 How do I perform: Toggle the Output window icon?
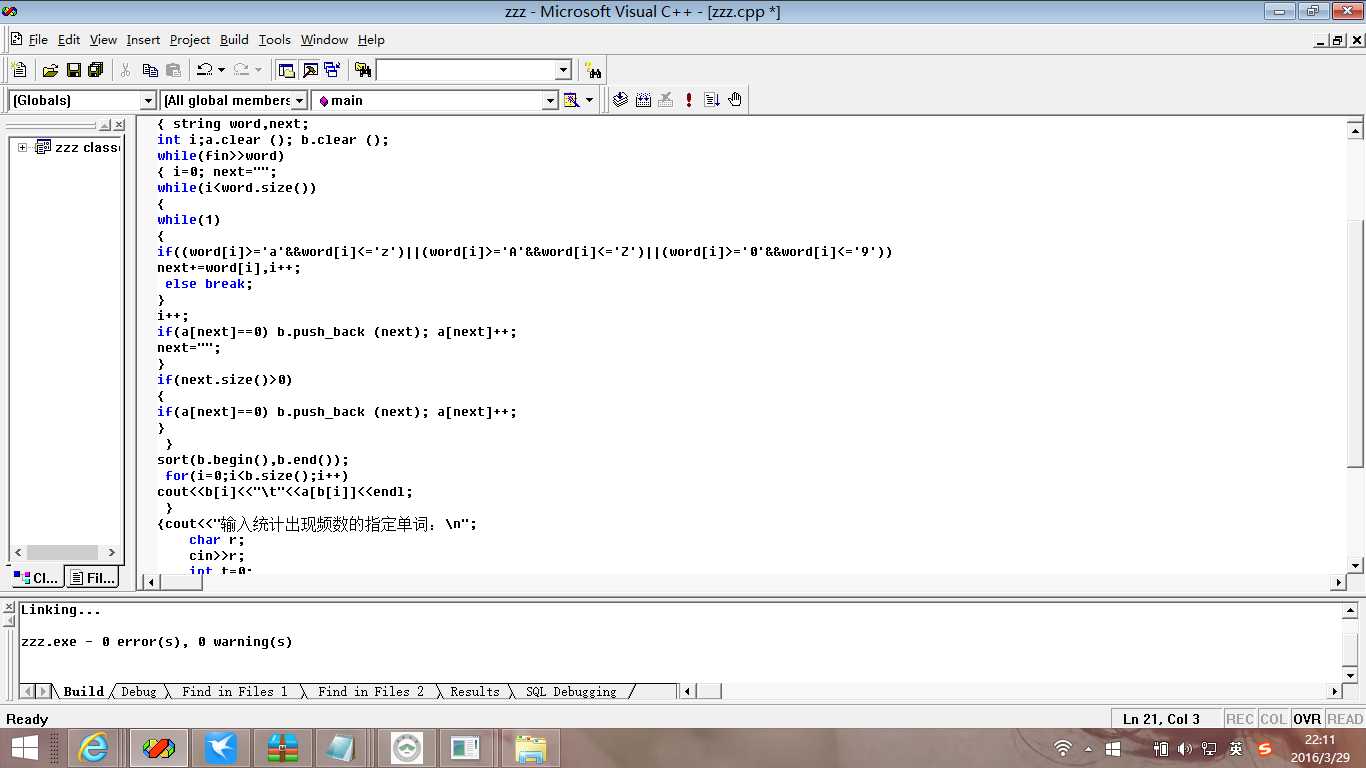click(310, 70)
